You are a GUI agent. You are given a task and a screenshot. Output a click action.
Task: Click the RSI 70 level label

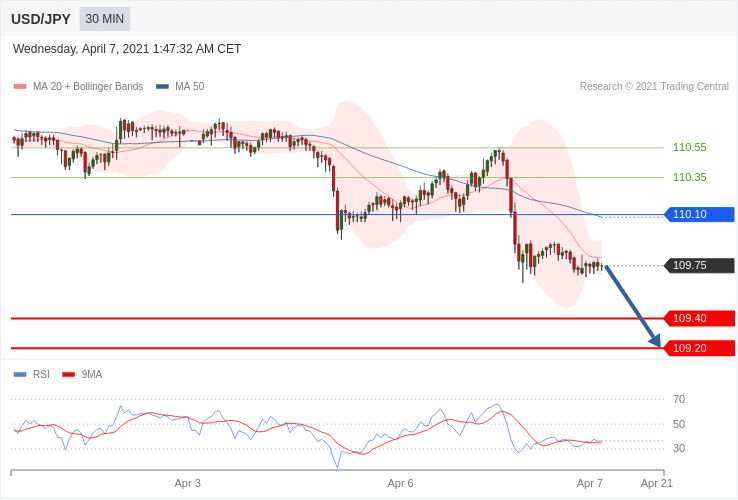(x=679, y=400)
